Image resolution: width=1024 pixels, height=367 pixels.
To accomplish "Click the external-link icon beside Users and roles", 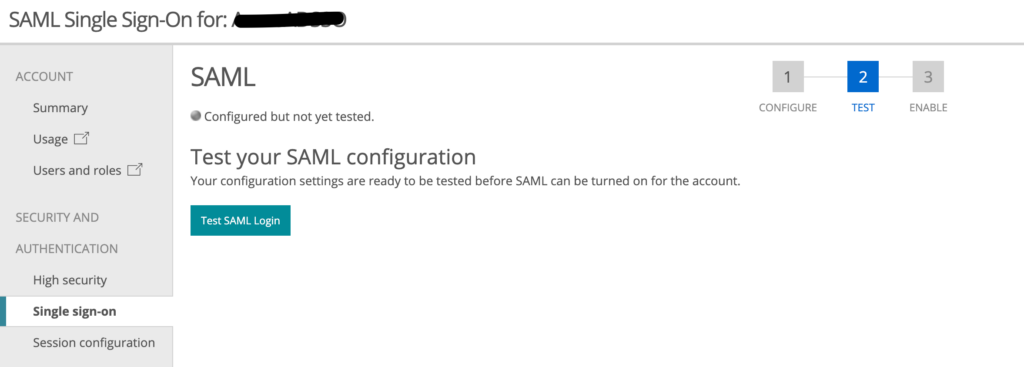I will [x=135, y=170].
